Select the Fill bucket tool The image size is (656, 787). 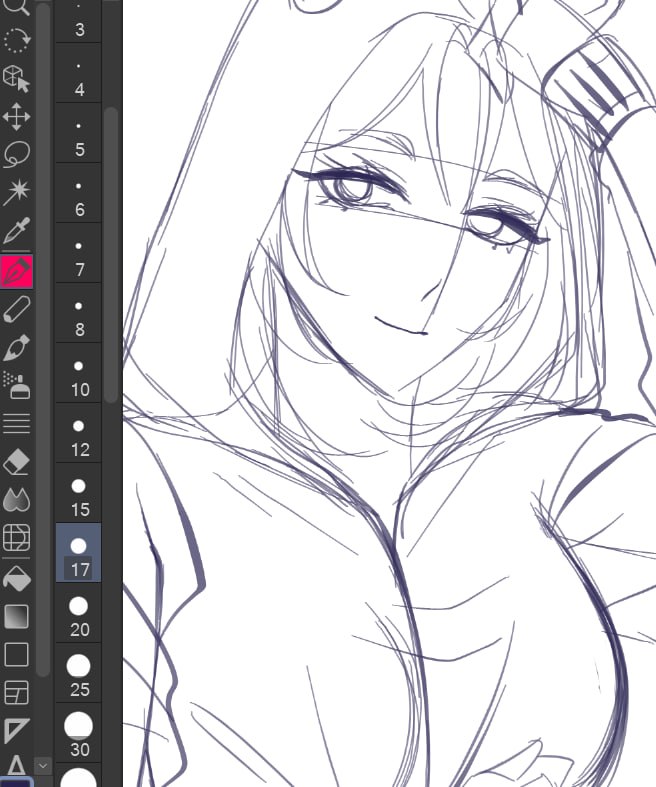(x=17, y=579)
